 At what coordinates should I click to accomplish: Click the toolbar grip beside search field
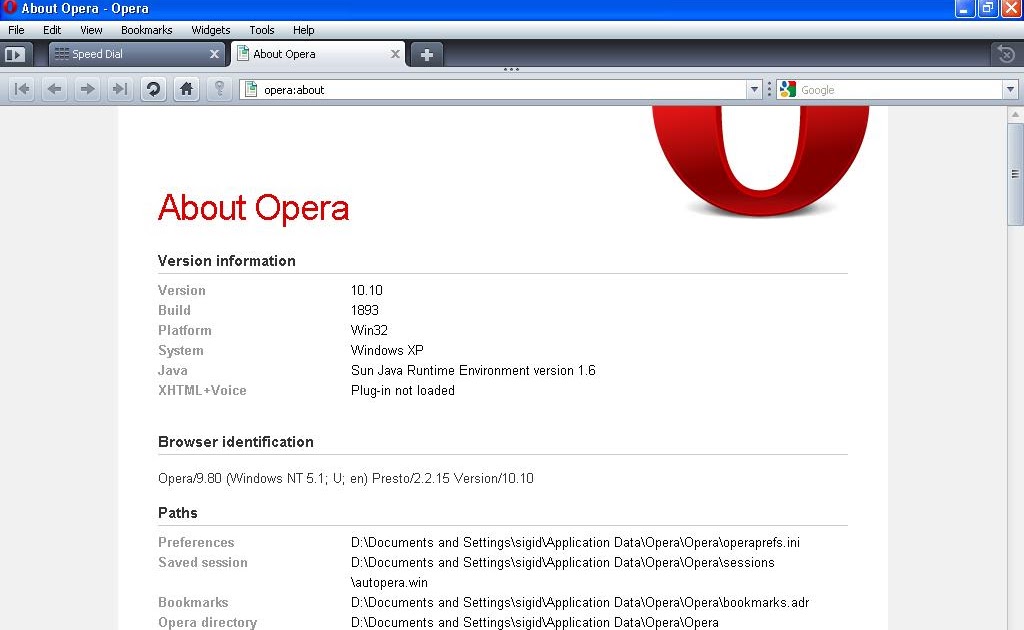pyautogui.click(x=769, y=89)
